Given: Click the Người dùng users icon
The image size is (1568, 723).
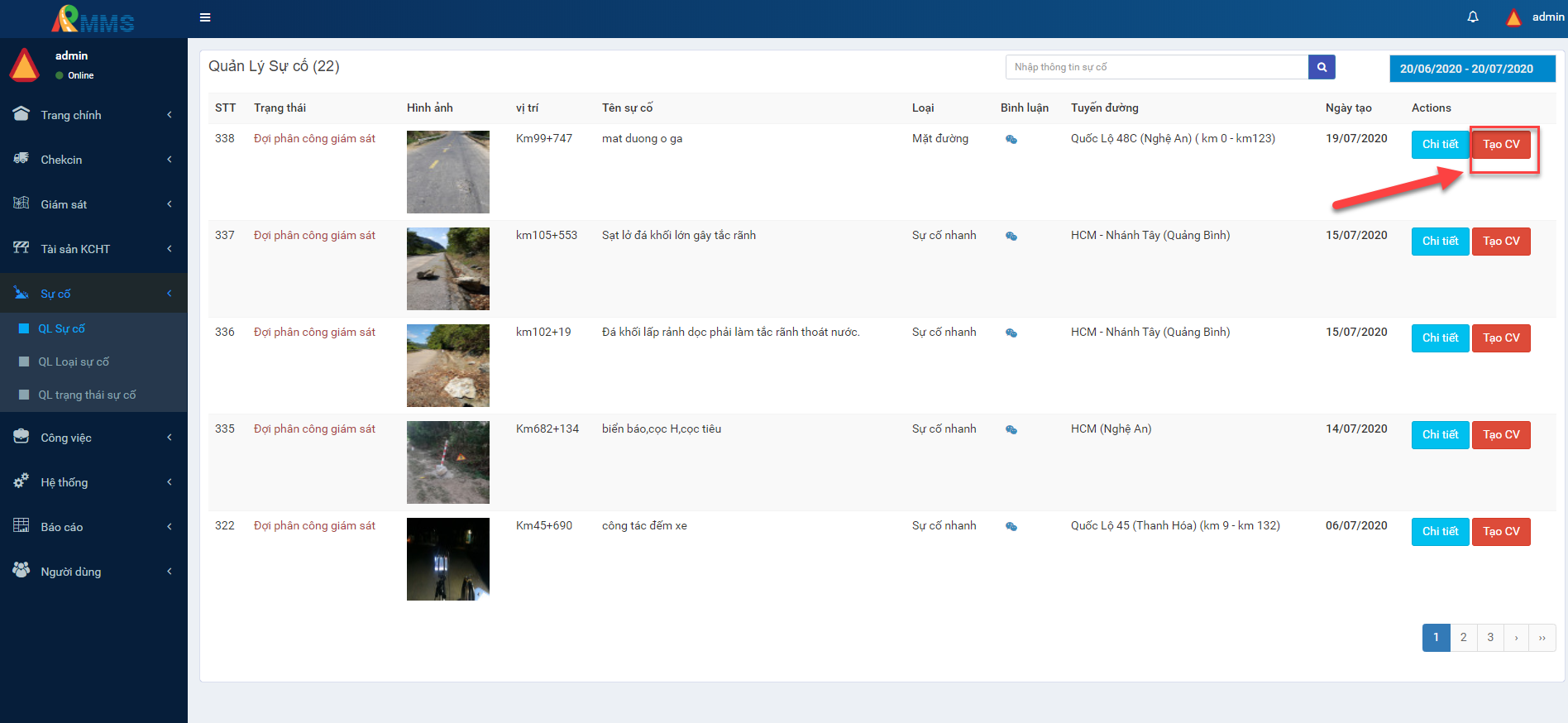Looking at the screenshot, I should 22,571.
